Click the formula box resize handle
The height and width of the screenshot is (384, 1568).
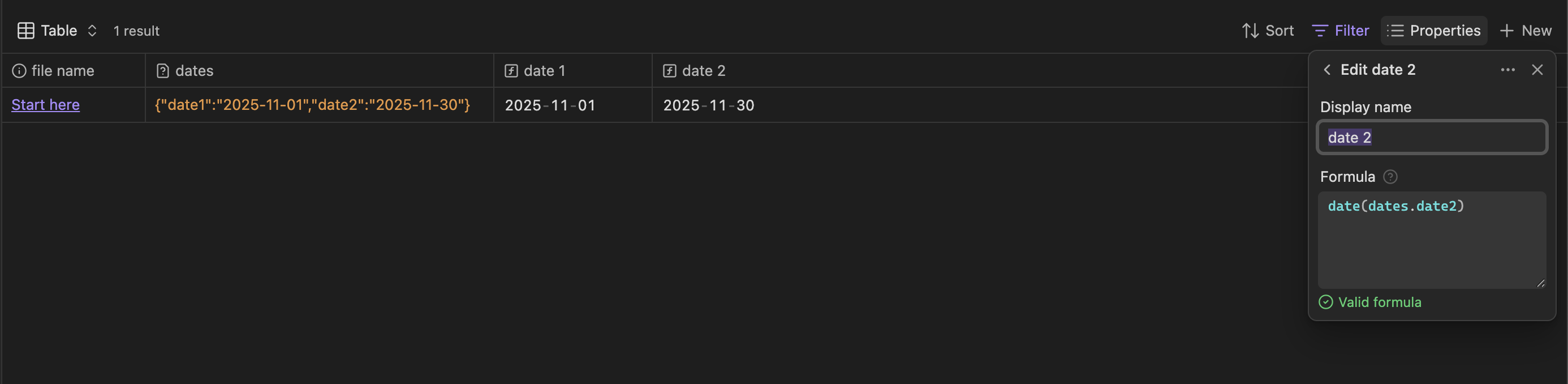pos(1540,283)
